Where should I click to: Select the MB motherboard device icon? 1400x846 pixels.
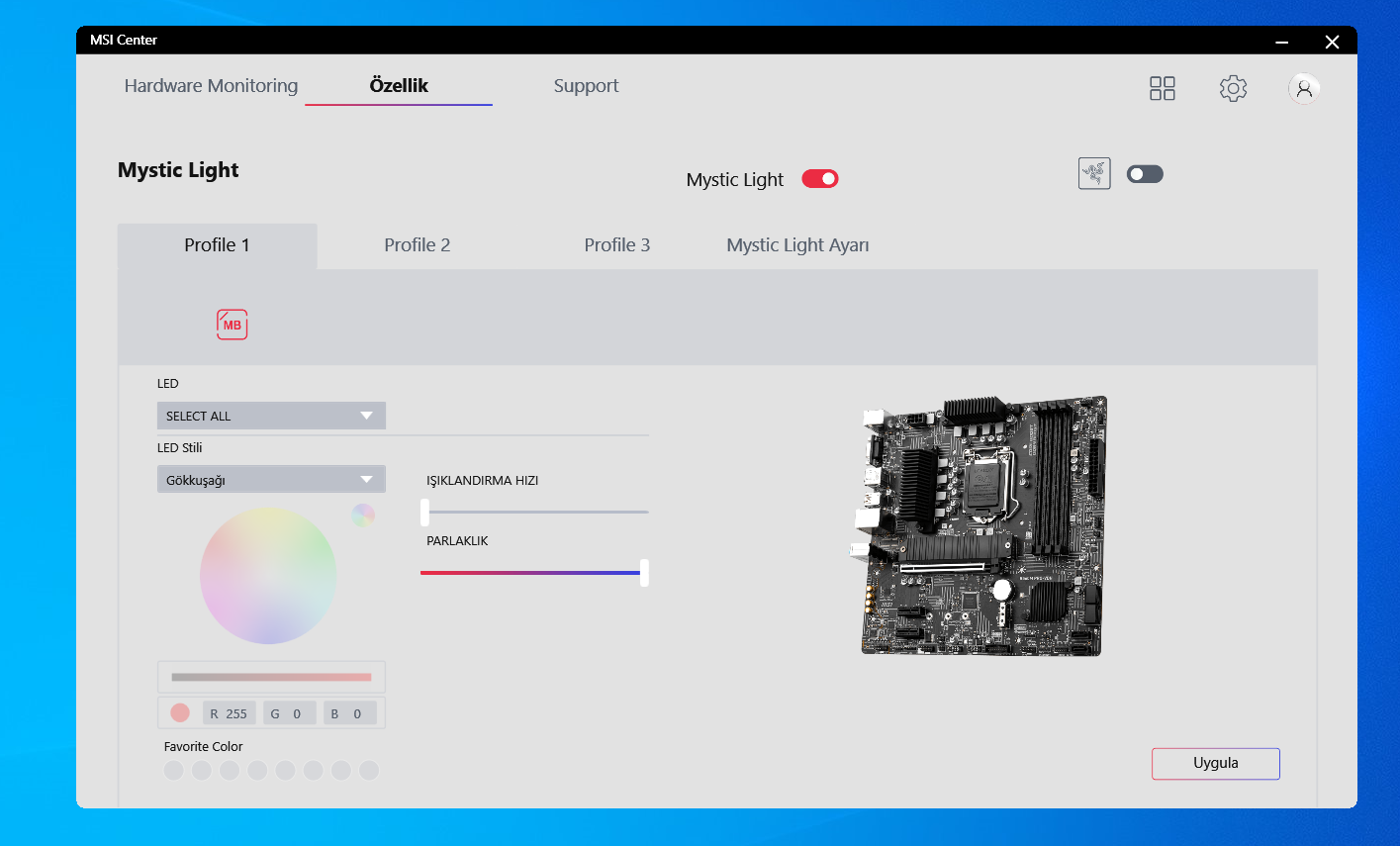click(x=233, y=325)
